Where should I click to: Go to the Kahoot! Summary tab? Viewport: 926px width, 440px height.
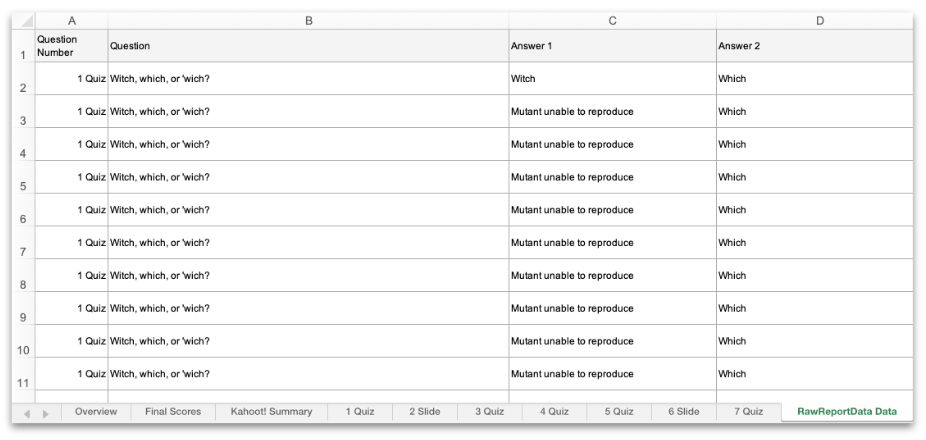tap(271, 412)
